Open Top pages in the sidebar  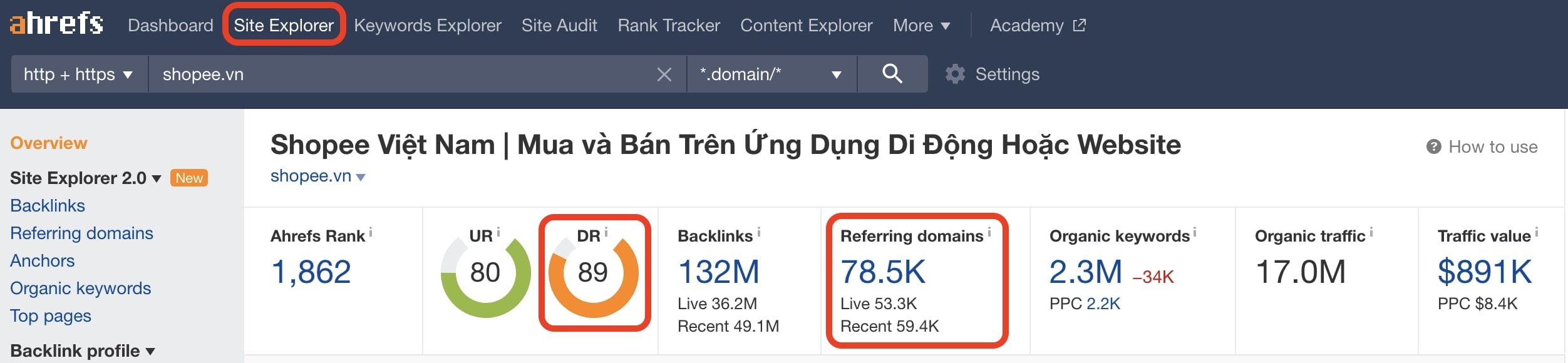click(x=50, y=316)
